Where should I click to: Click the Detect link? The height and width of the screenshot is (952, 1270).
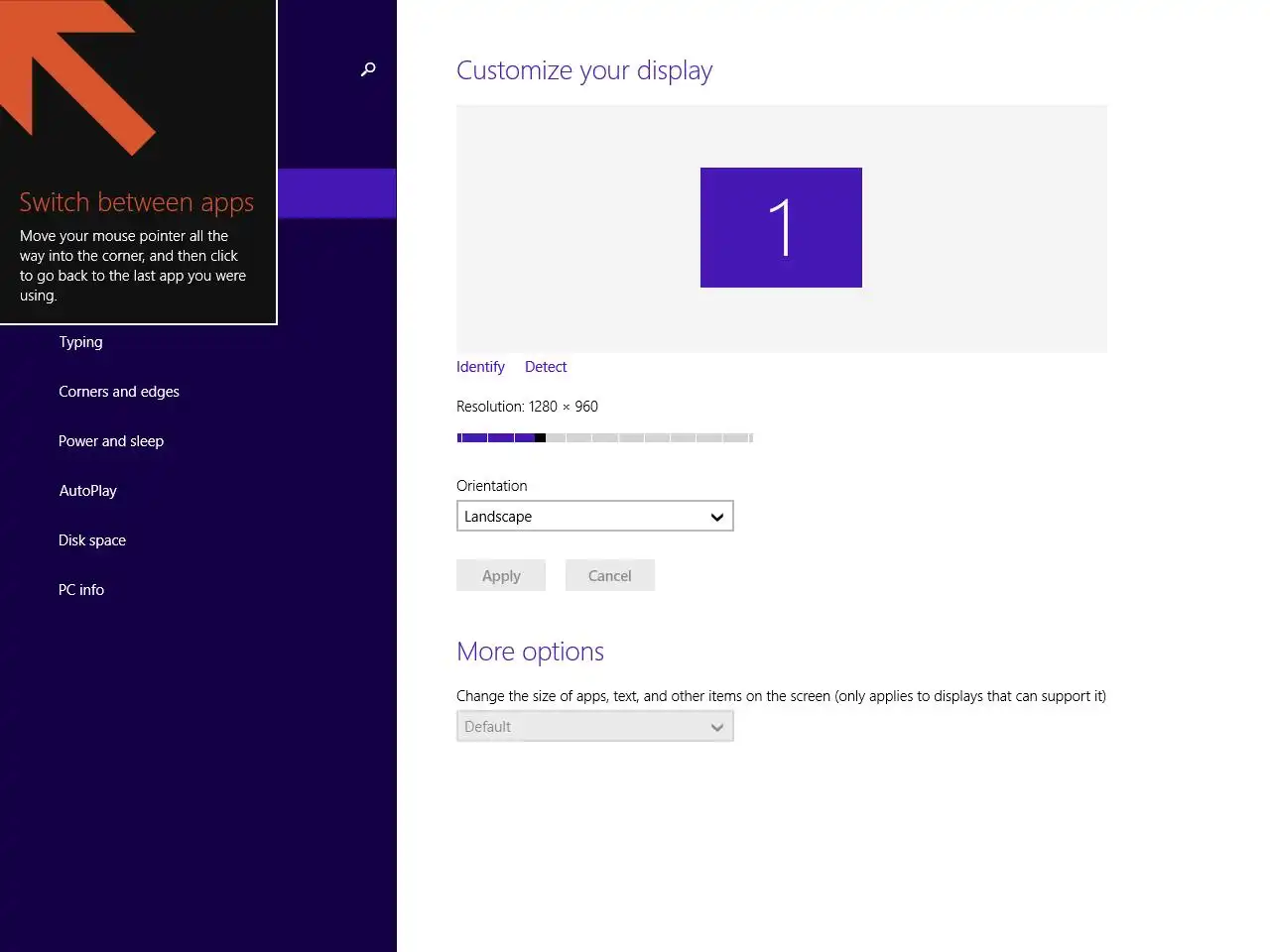pos(546,367)
